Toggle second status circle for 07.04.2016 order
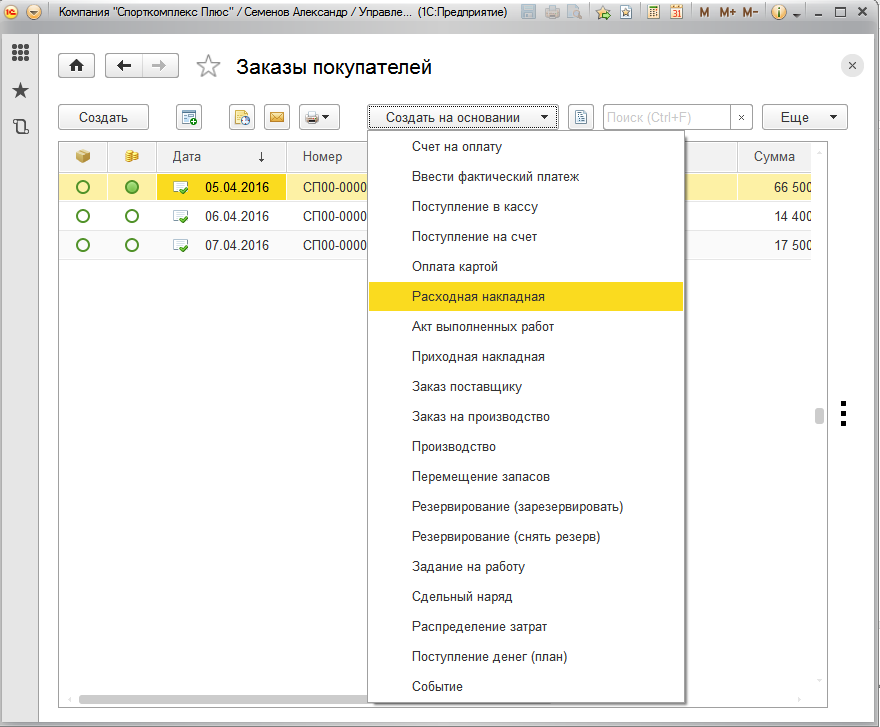The height and width of the screenshot is (727, 880). click(132, 245)
